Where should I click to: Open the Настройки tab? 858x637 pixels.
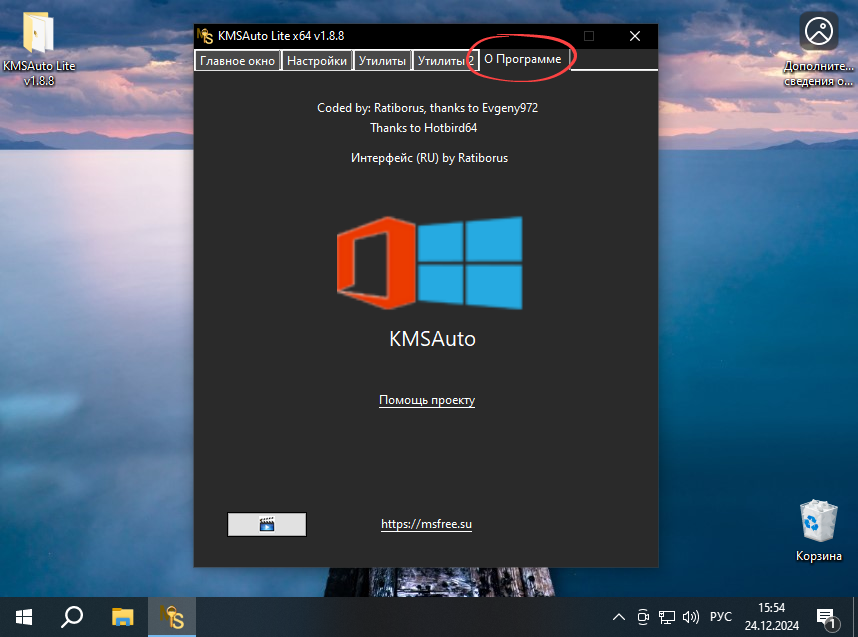point(317,60)
